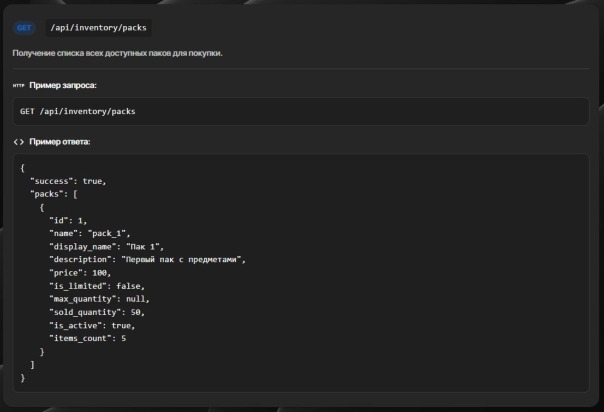Click the blue GET method badge
Screen dimensions: 604x412
[24, 27]
